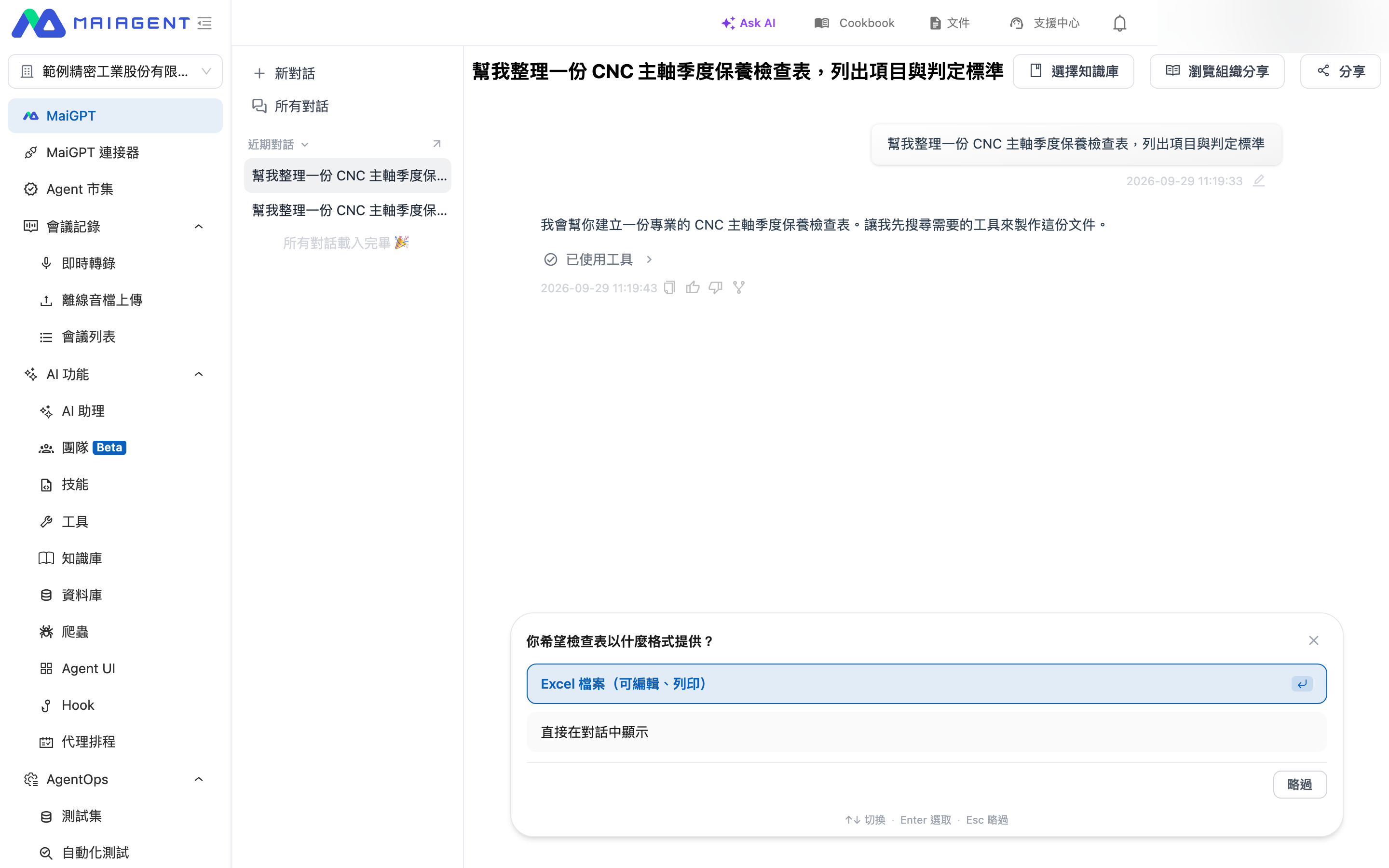Viewport: 1389px width, 868px height.
Task: Select the Excel 檔案 format option
Action: [x=926, y=684]
